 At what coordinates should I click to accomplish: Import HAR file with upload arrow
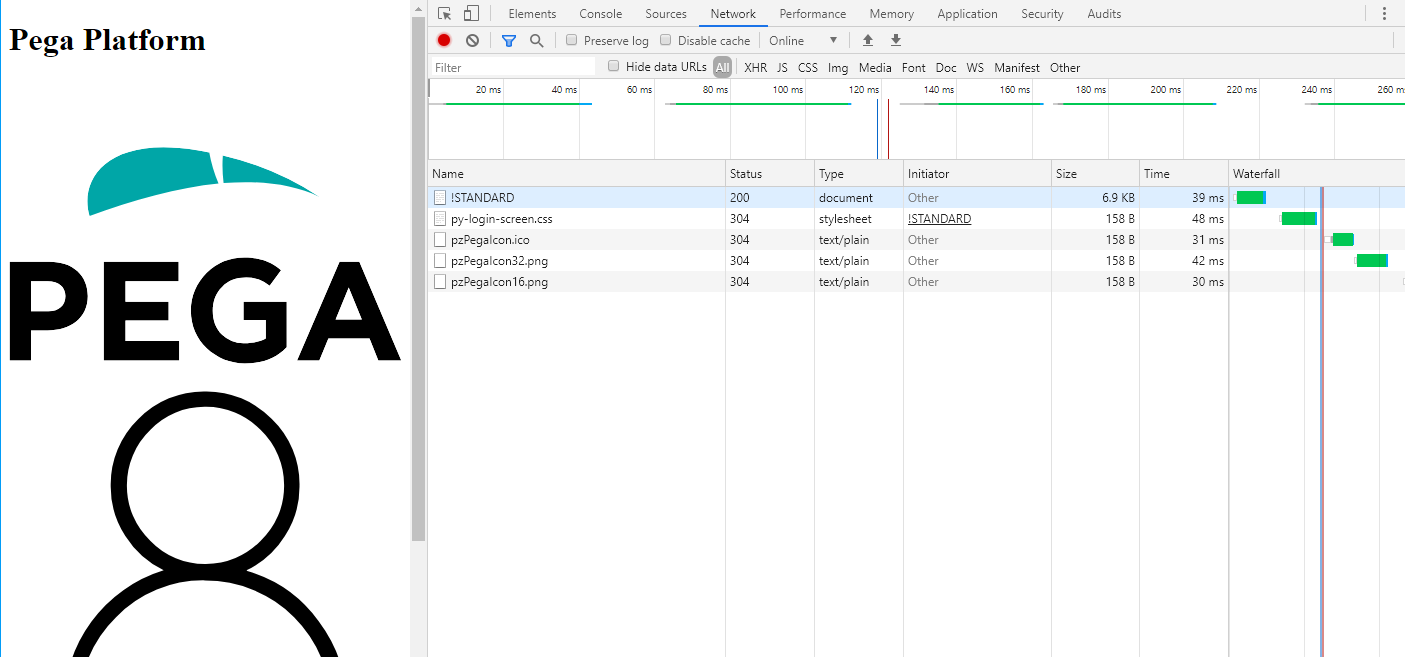[868, 40]
